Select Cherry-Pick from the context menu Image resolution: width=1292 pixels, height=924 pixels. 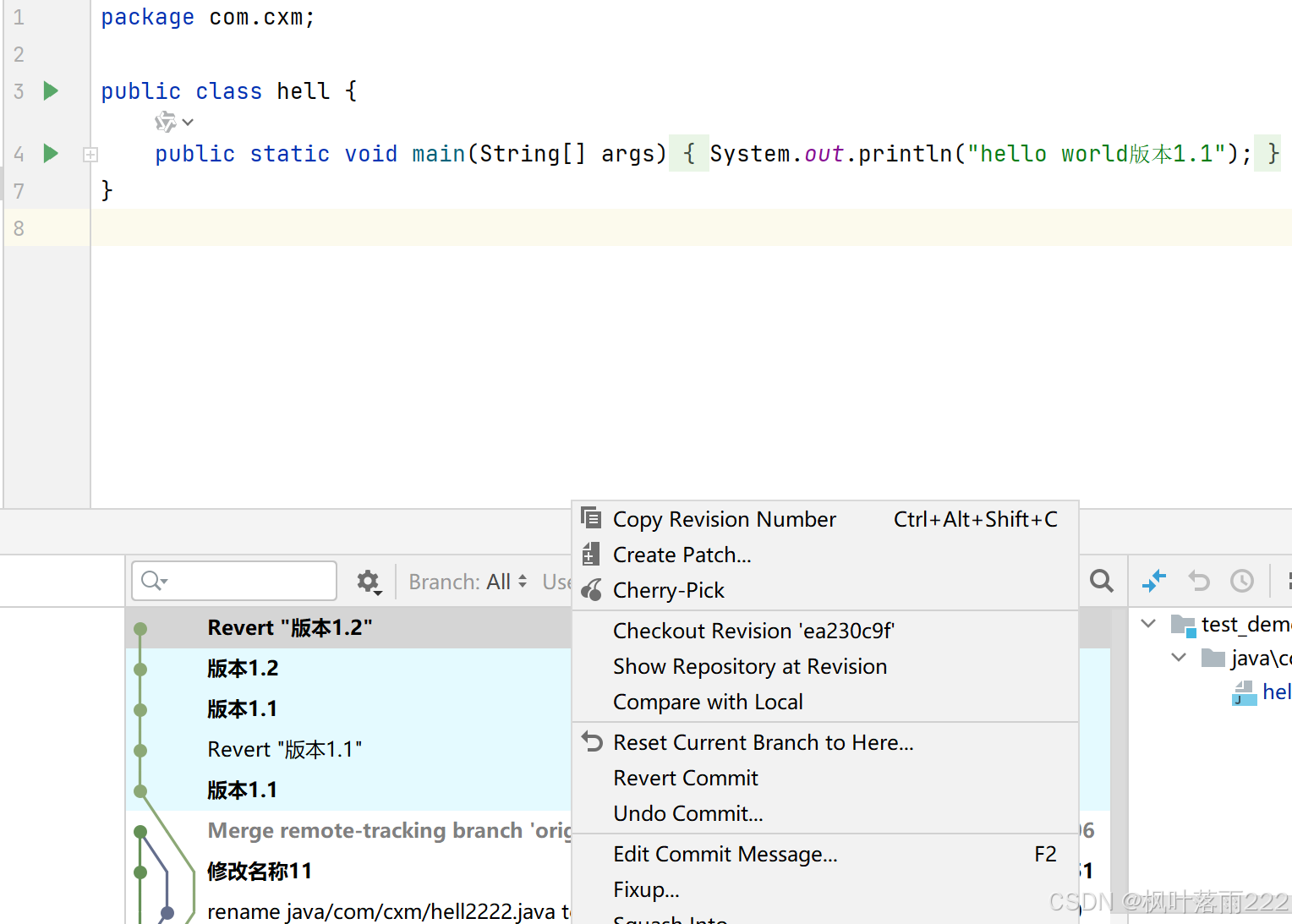click(x=669, y=590)
